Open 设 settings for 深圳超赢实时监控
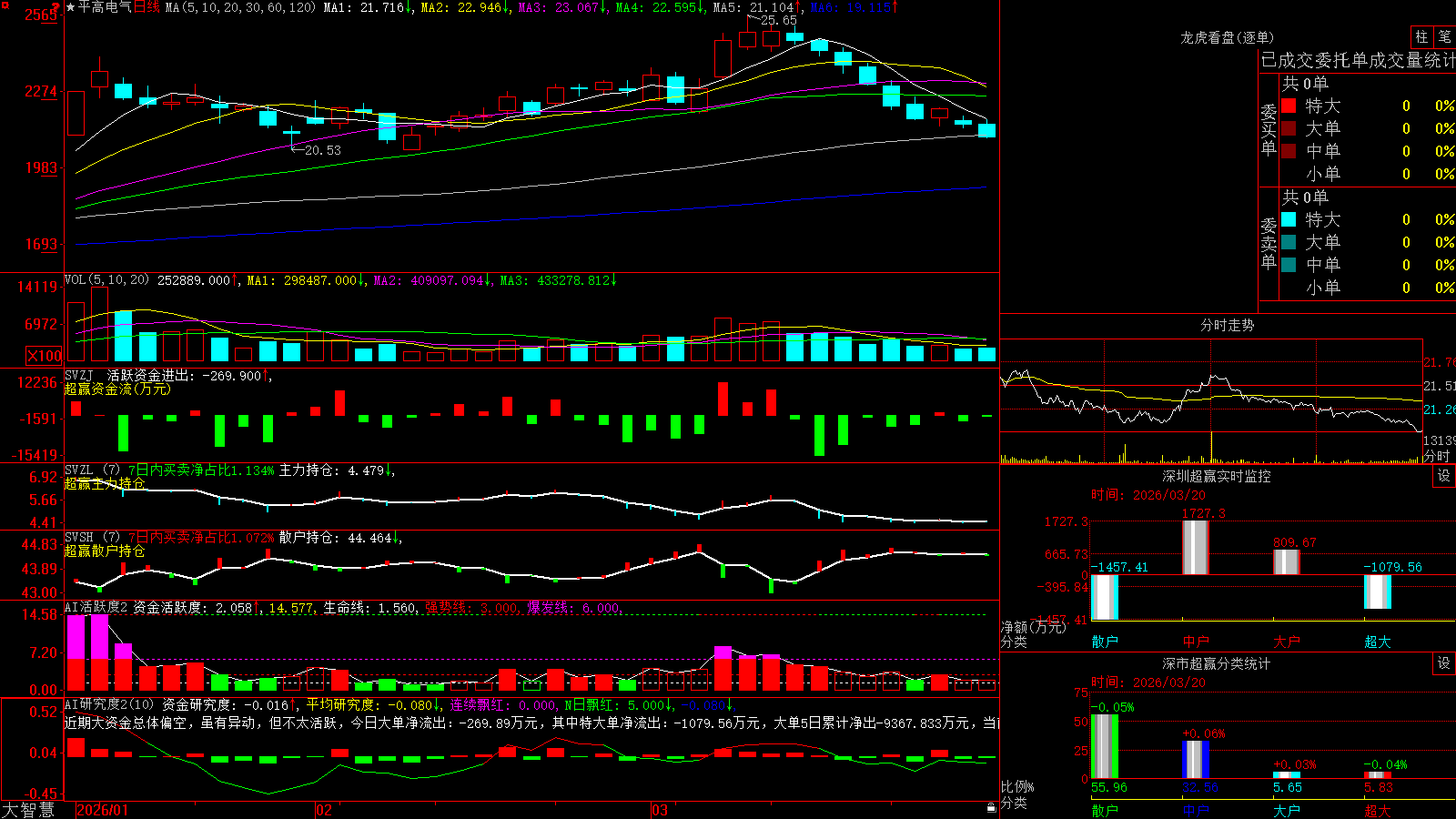 click(x=1444, y=477)
